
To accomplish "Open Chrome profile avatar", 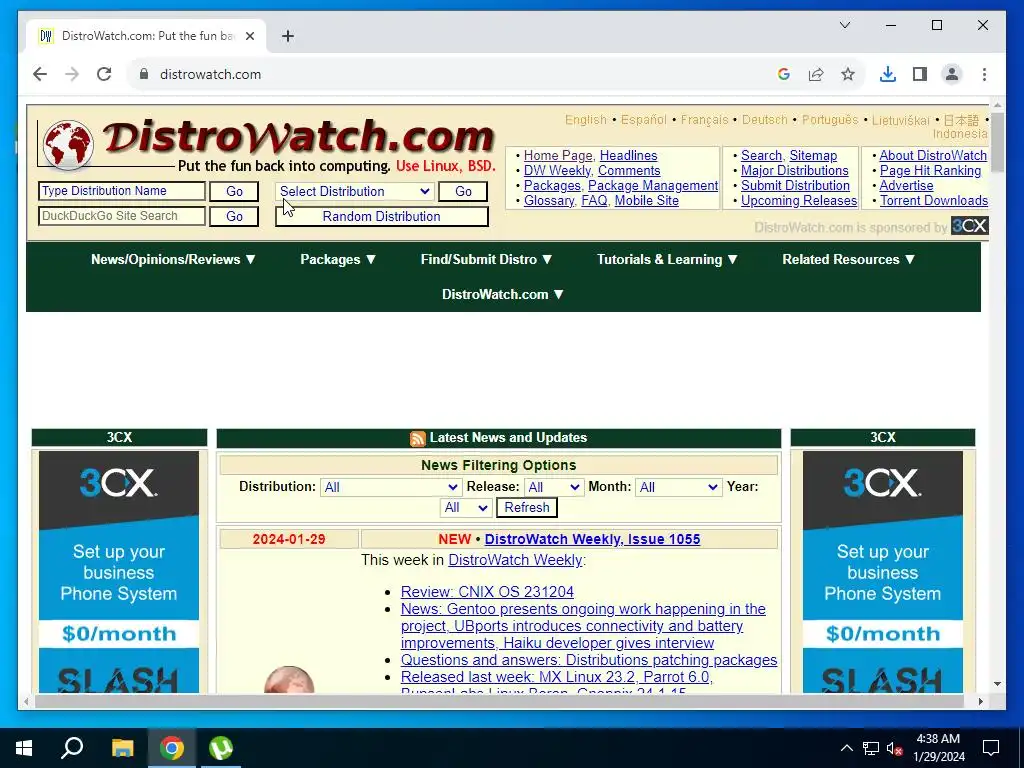I will click(x=952, y=74).
